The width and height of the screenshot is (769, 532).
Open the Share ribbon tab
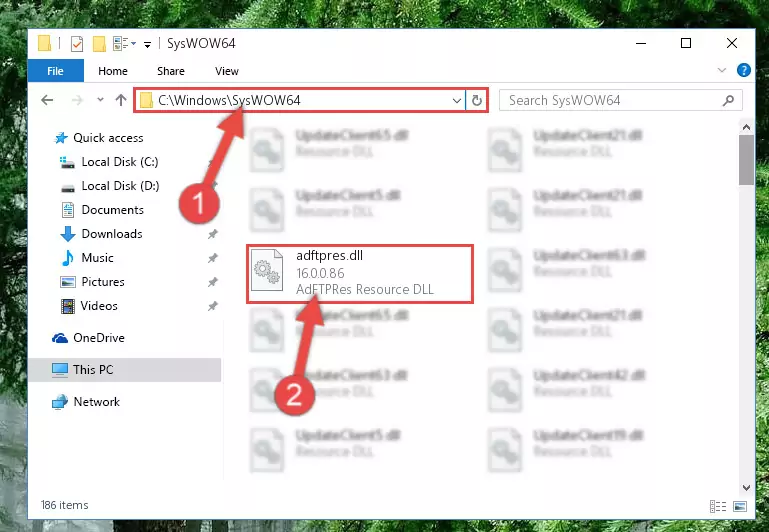(171, 71)
